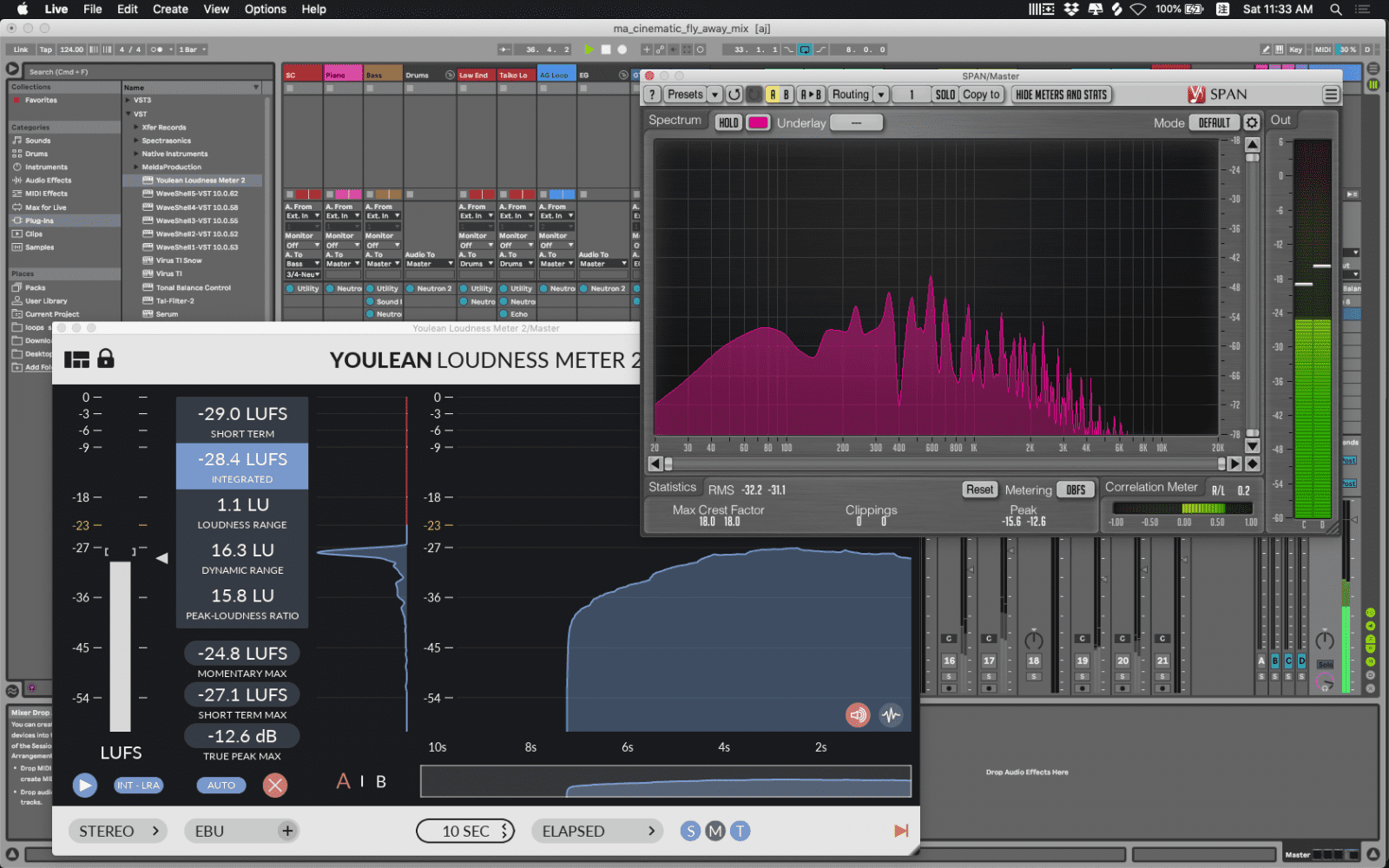
Task: Open SPAN Presets dropdown arrow
Action: point(715,95)
